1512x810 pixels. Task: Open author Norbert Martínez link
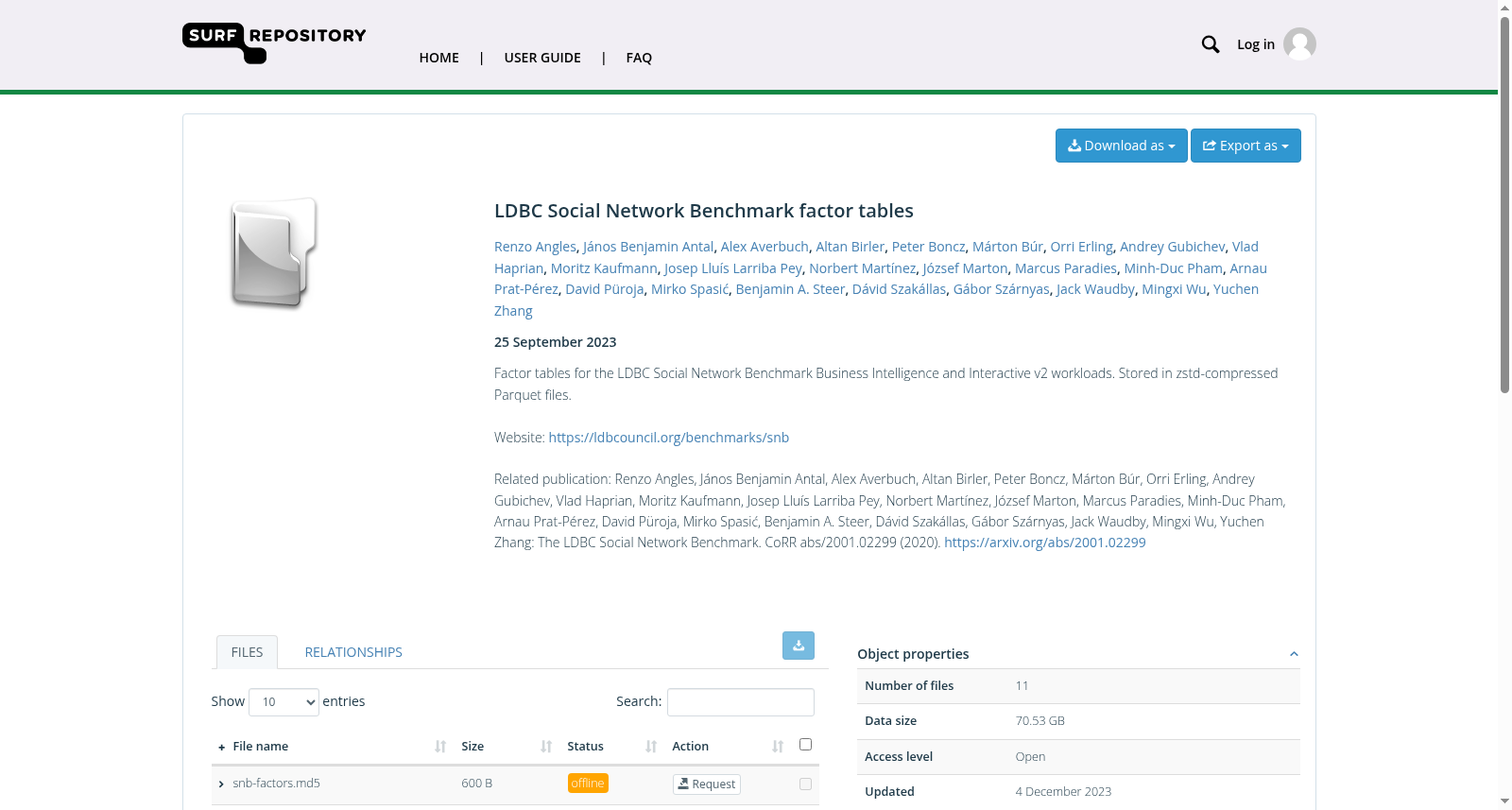point(863,268)
